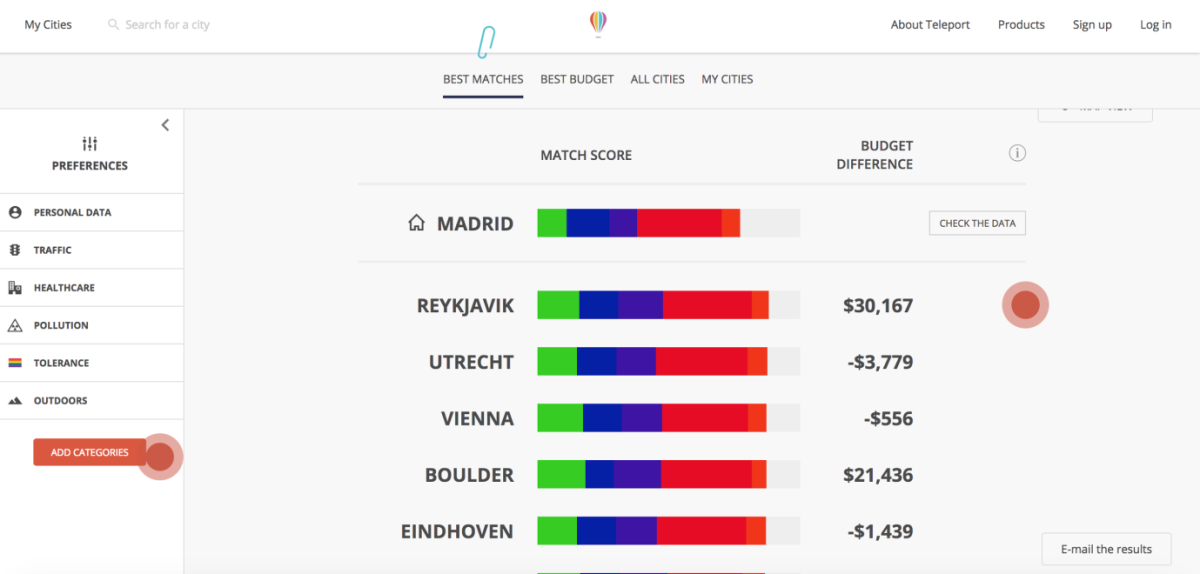The height and width of the screenshot is (574, 1200).
Task: Click the search magnifier icon
Action: pos(113,25)
